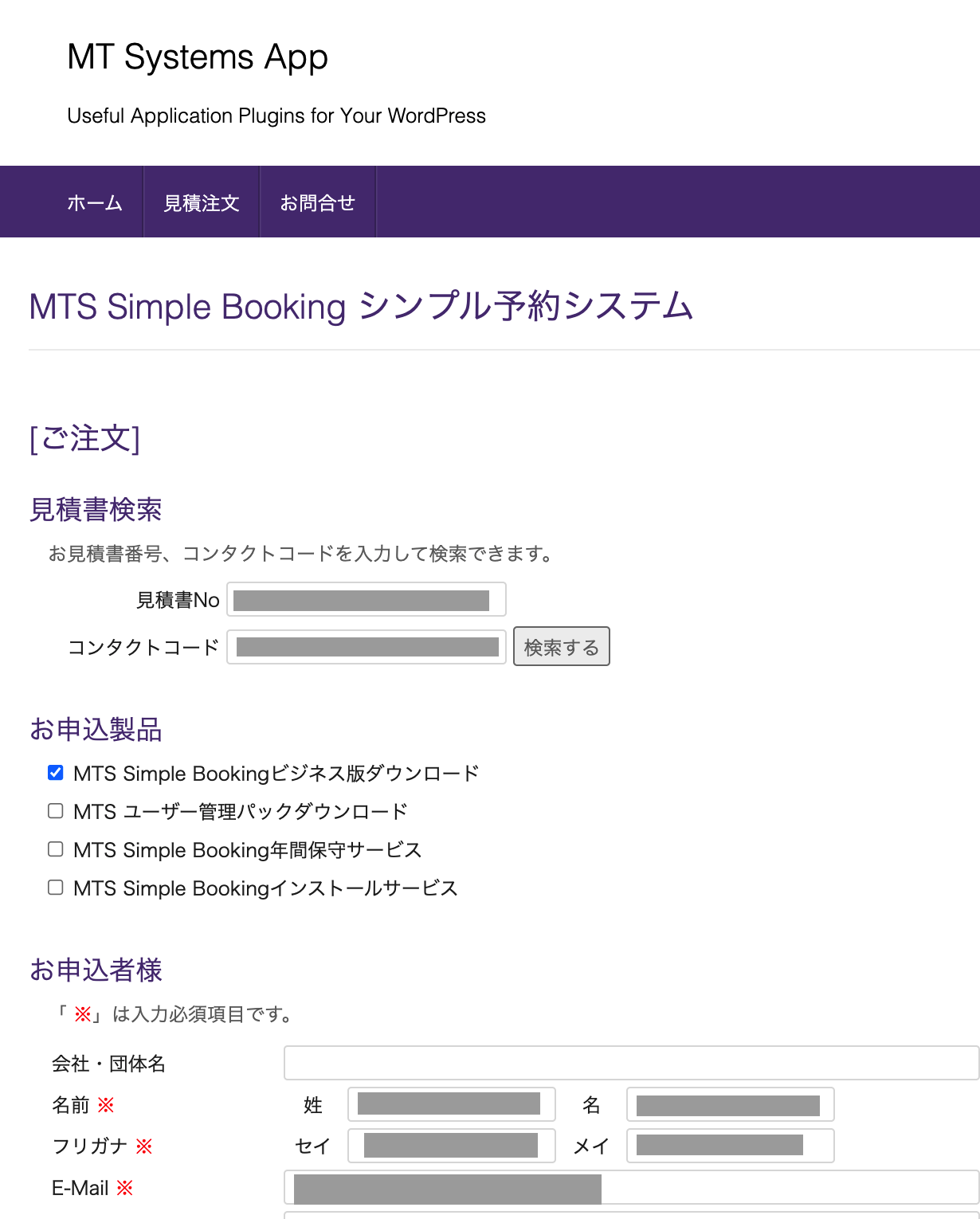Enable MTS Simple Booking年間保守サービス checkbox
Screen dimensions: 980x1219
click(56, 849)
